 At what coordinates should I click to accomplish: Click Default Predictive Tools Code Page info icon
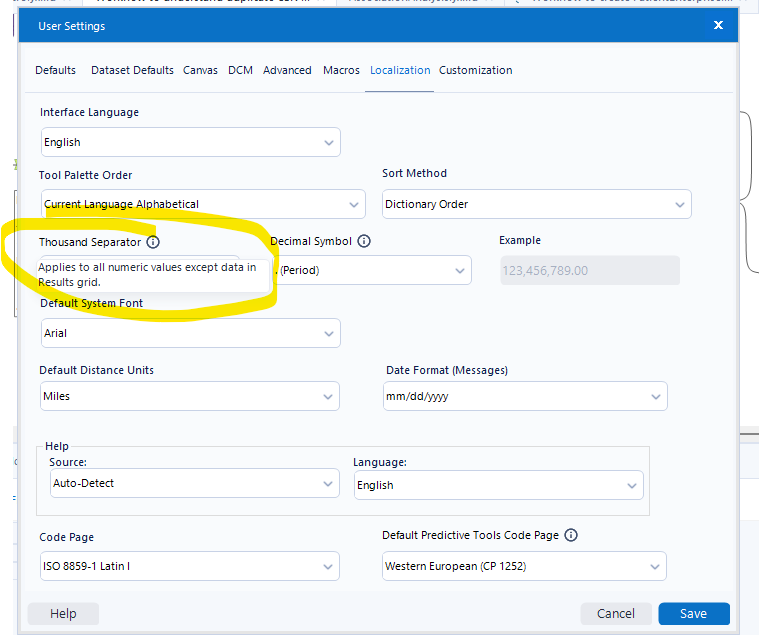[x=571, y=535]
